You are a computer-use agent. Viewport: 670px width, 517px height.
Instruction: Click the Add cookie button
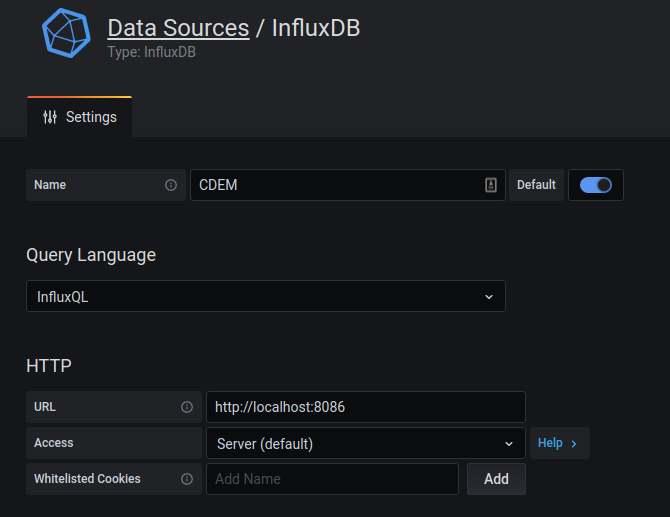[x=496, y=479]
